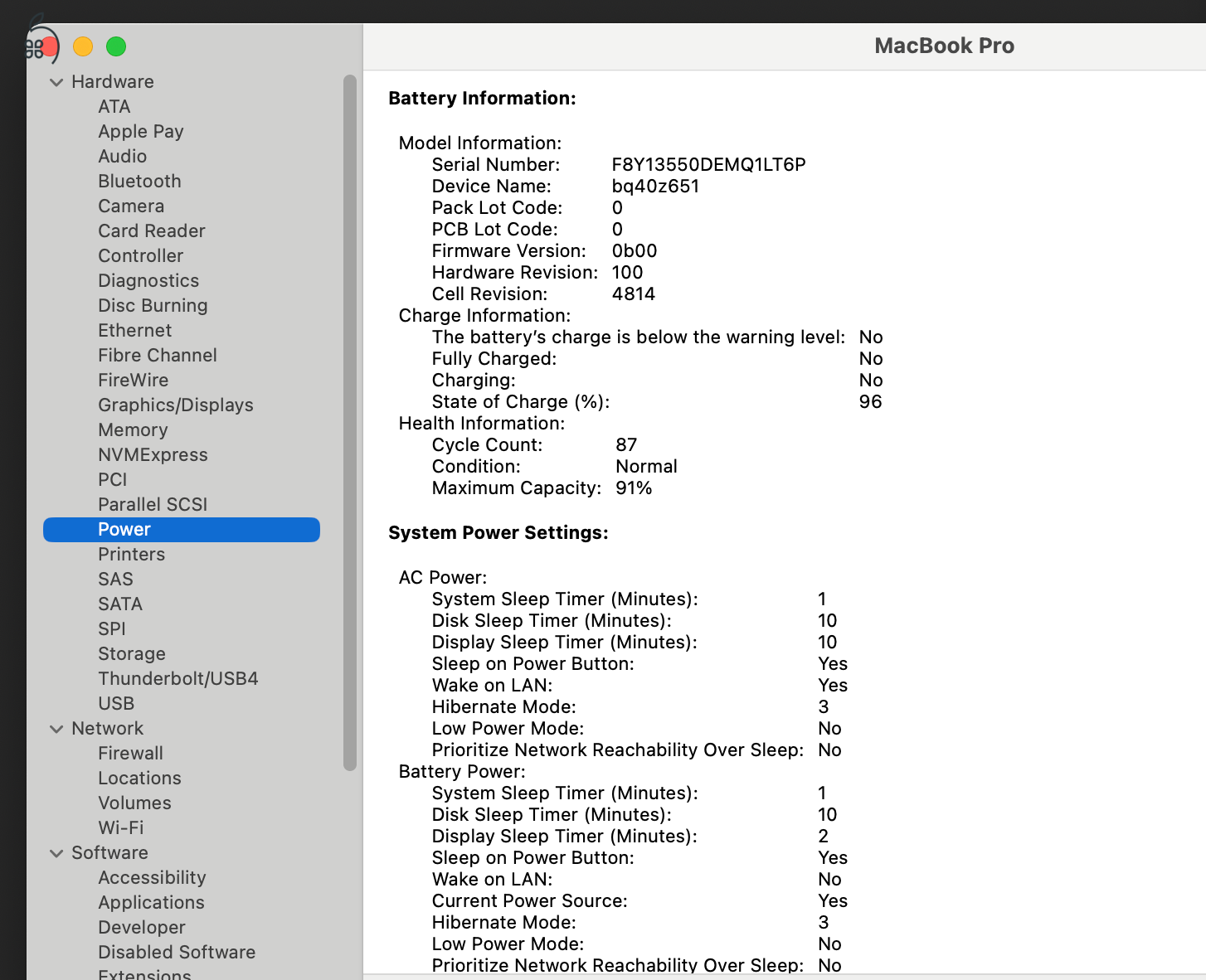Screen dimensions: 1206x980
Task: Click the green zoom window button
Action: click(116, 46)
